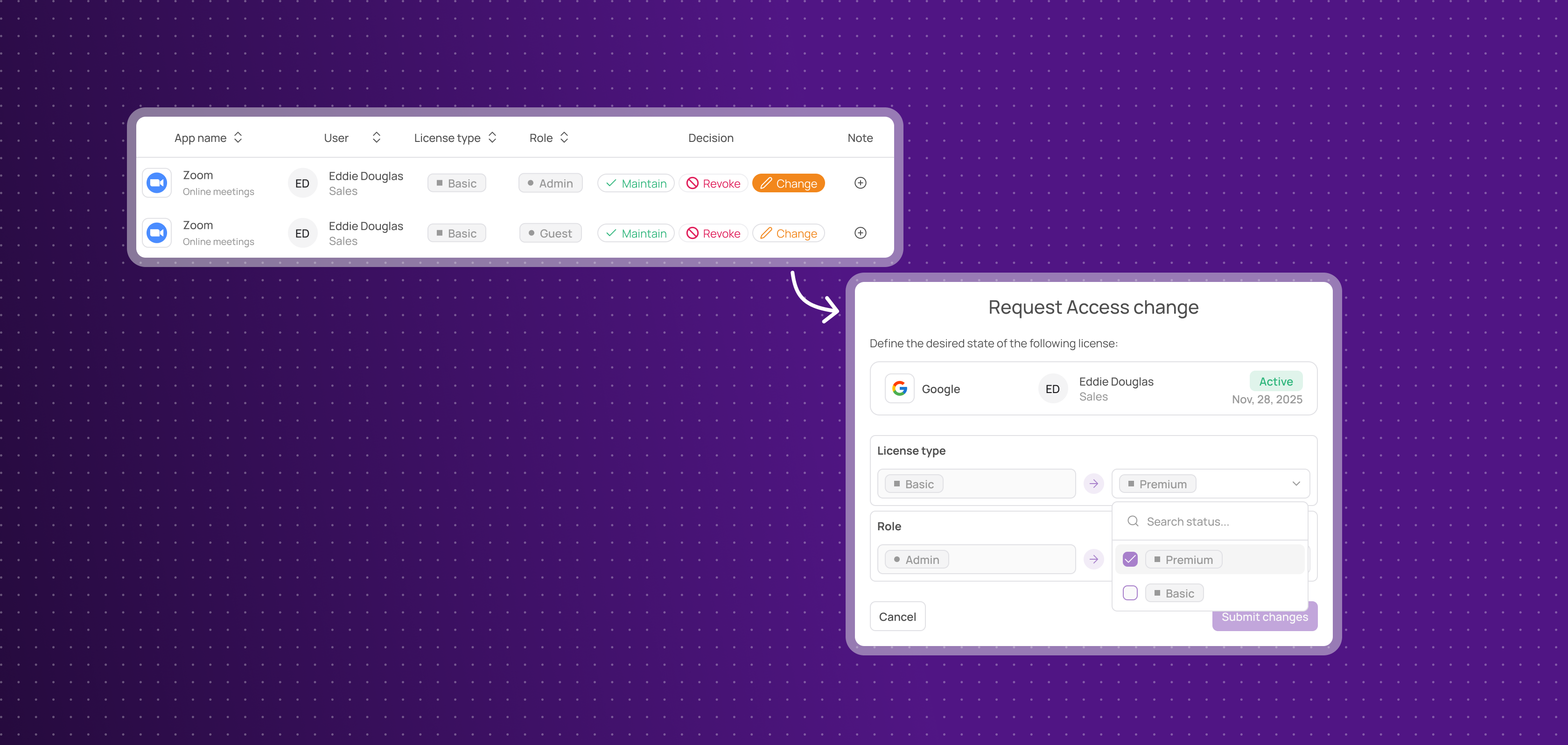Click the Google logo in license card
The height and width of the screenshot is (745, 1568).
point(899,388)
